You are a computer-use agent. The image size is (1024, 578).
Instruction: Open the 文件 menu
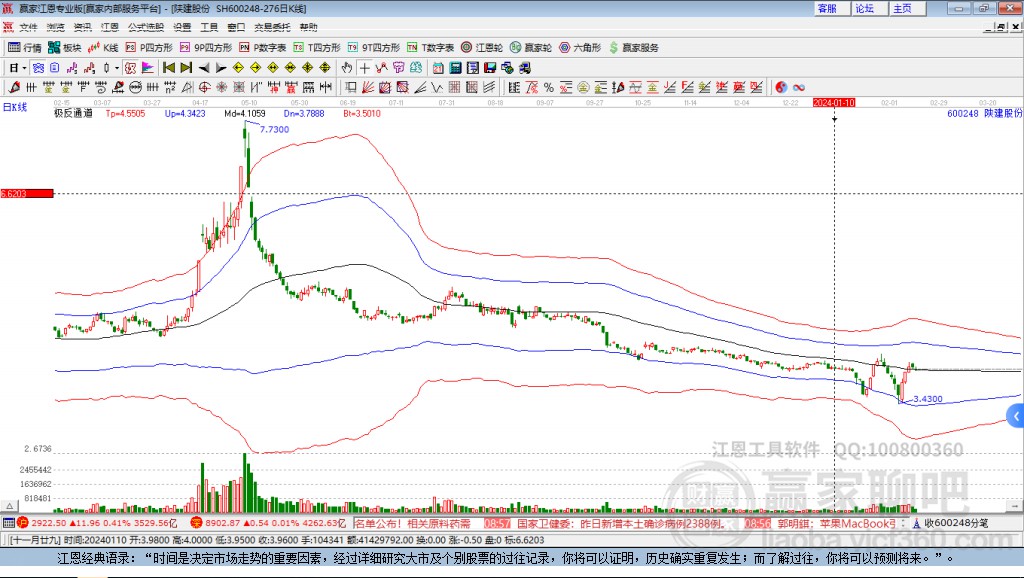(x=28, y=27)
